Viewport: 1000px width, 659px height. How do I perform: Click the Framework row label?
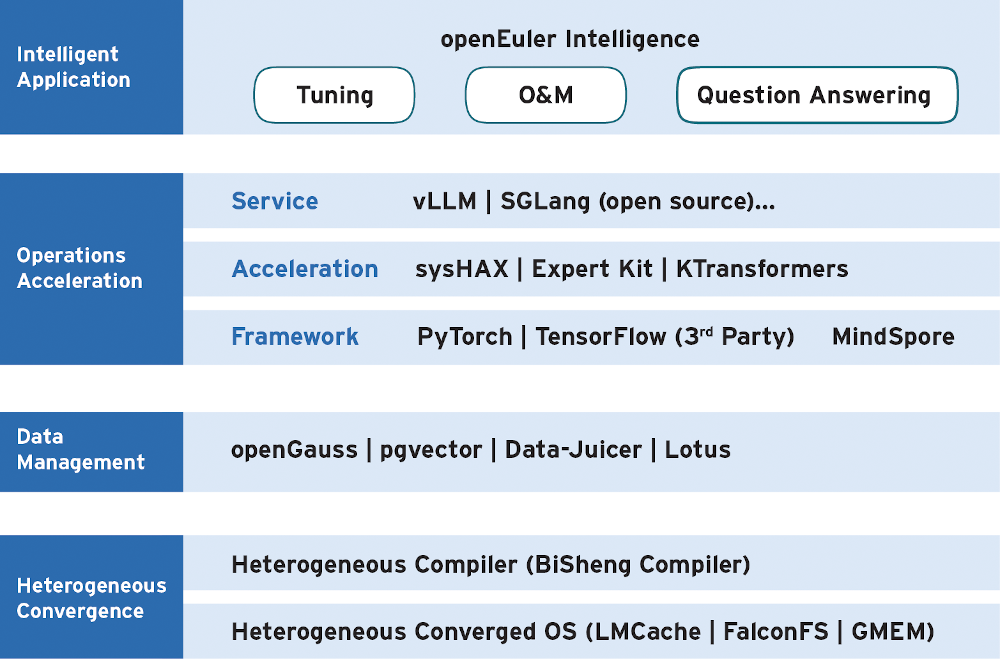295,336
